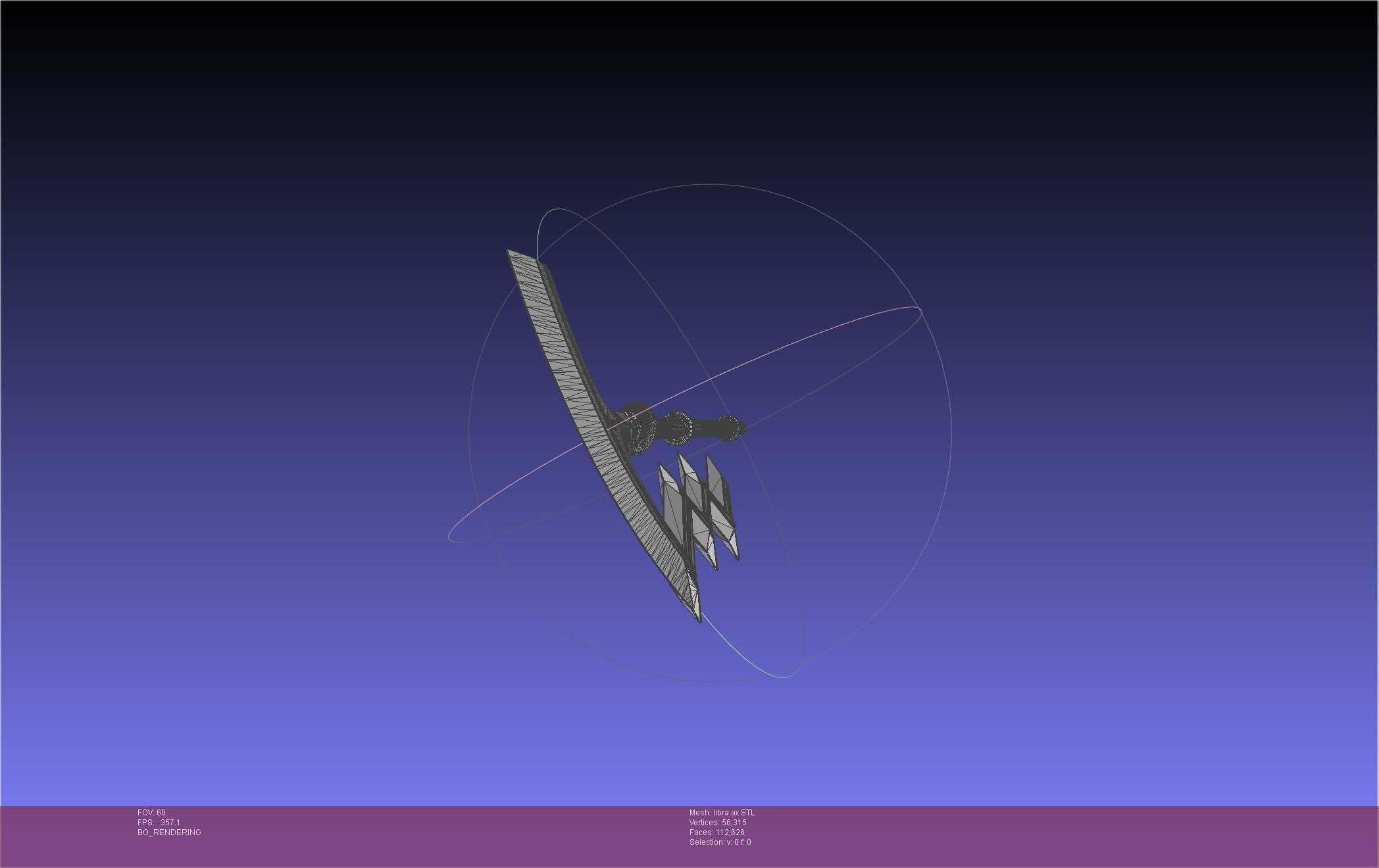Click the BO_RENDERING status text
The width and height of the screenshot is (1379, 868).
pos(169,832)
